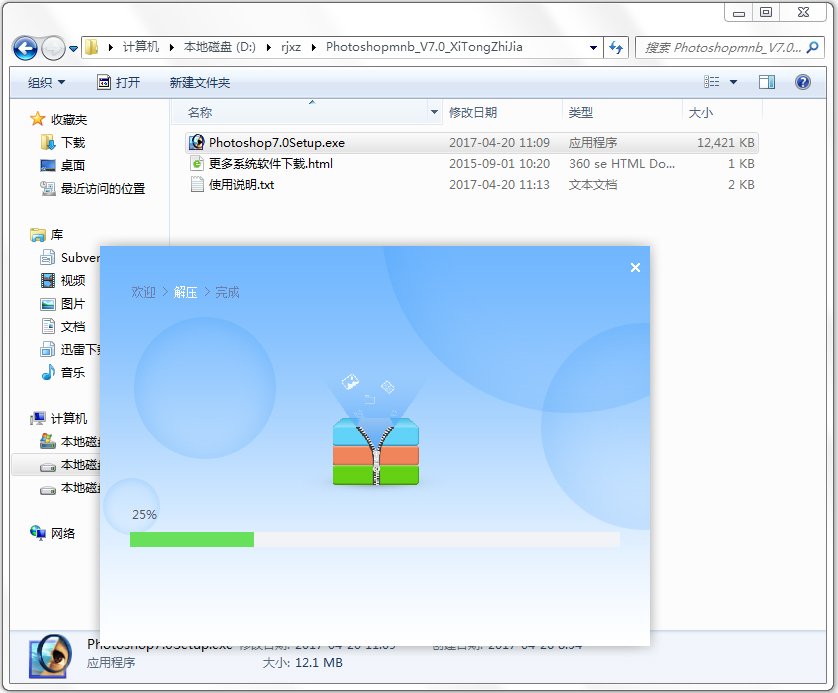Open the view options dropdown arrow
Viewport: 838px width, 693px height.
click(x=734, y=82)
